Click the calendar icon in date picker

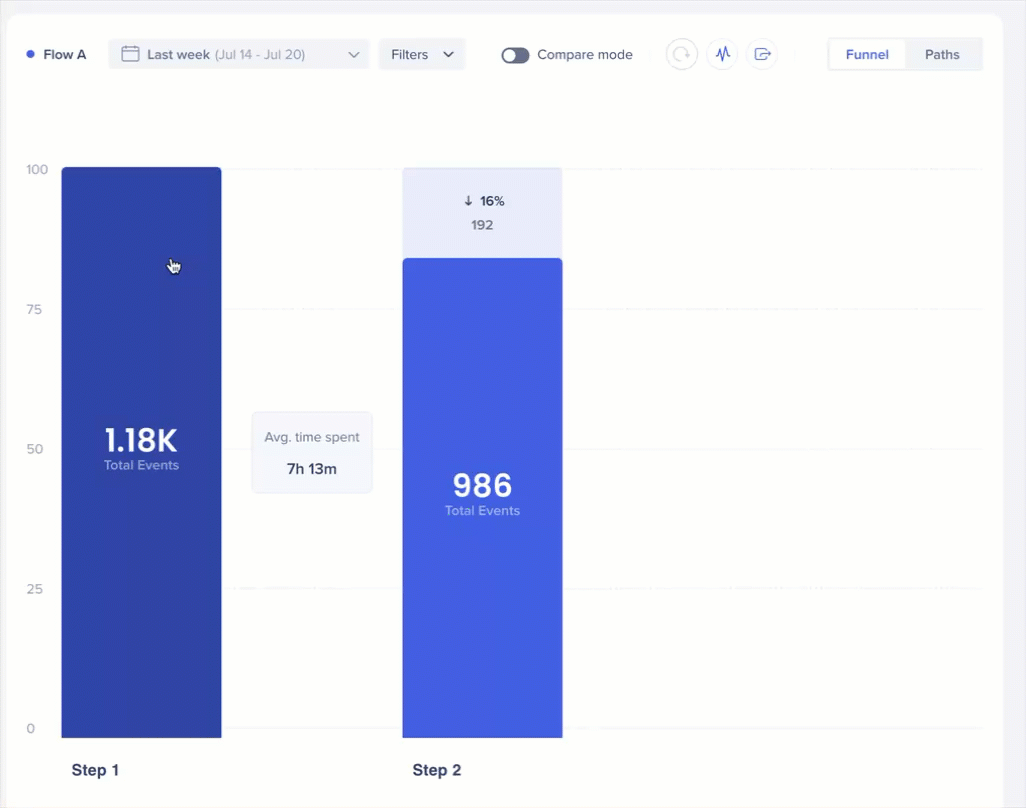coord(130,54)
